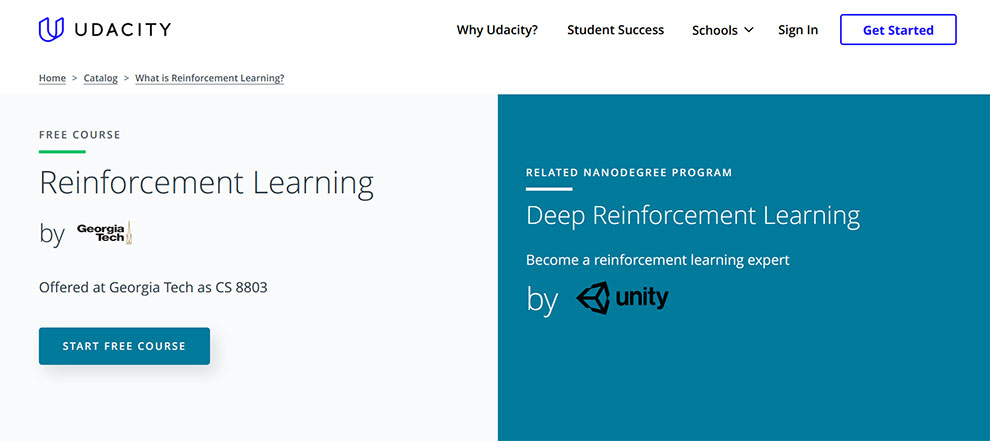This screenshot has width=990, height=441.
Task: Expand the Schools dropdown chevron
Action: [749, 30]
